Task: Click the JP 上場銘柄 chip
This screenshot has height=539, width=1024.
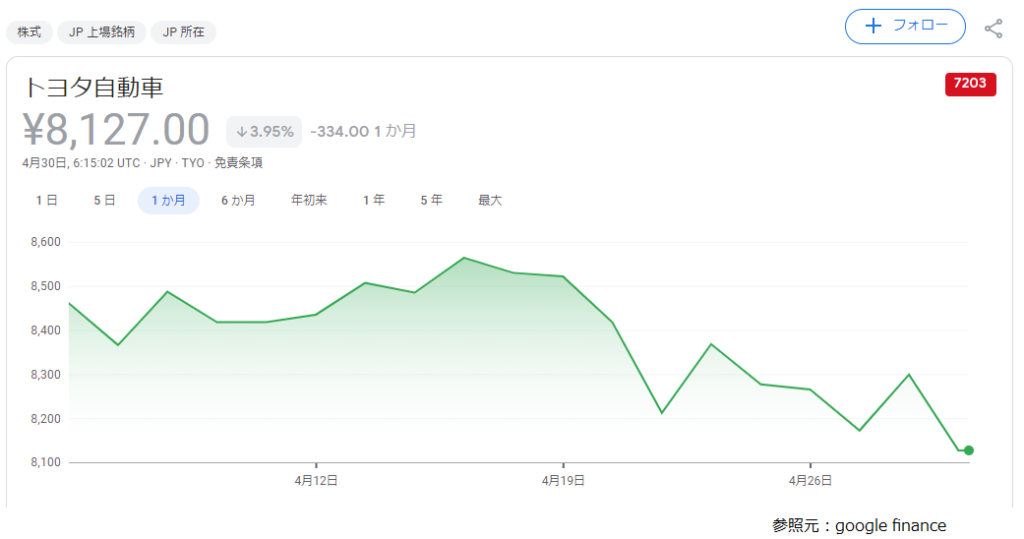Action: [x=102, y=32]
